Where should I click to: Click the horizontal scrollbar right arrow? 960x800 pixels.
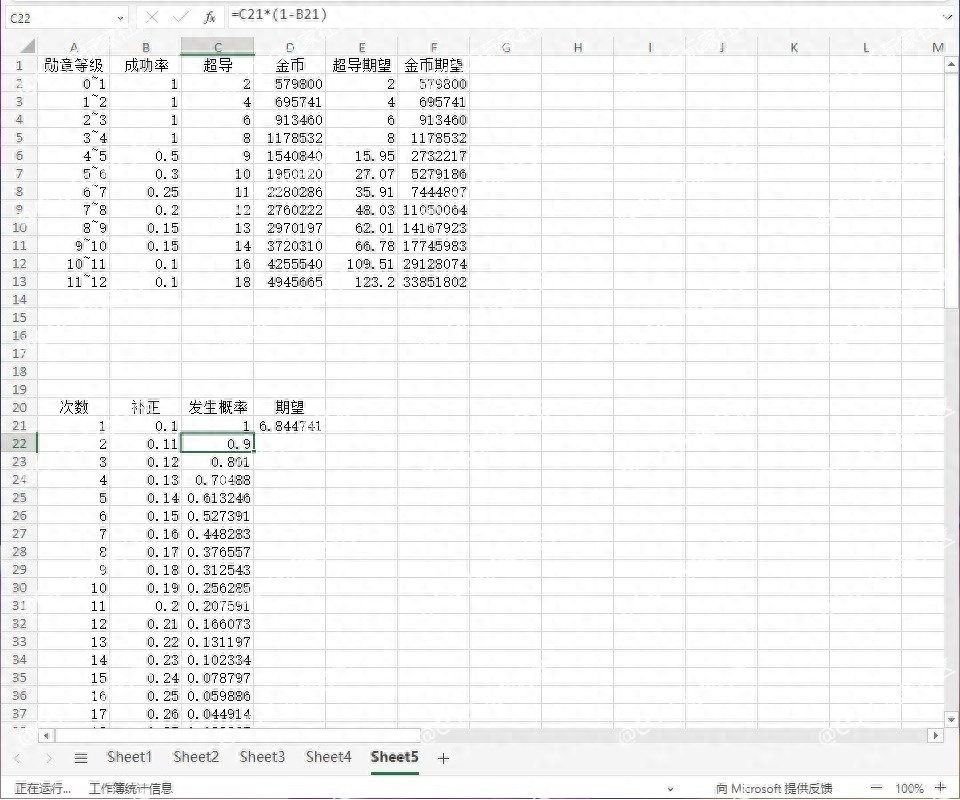point(935,735)
